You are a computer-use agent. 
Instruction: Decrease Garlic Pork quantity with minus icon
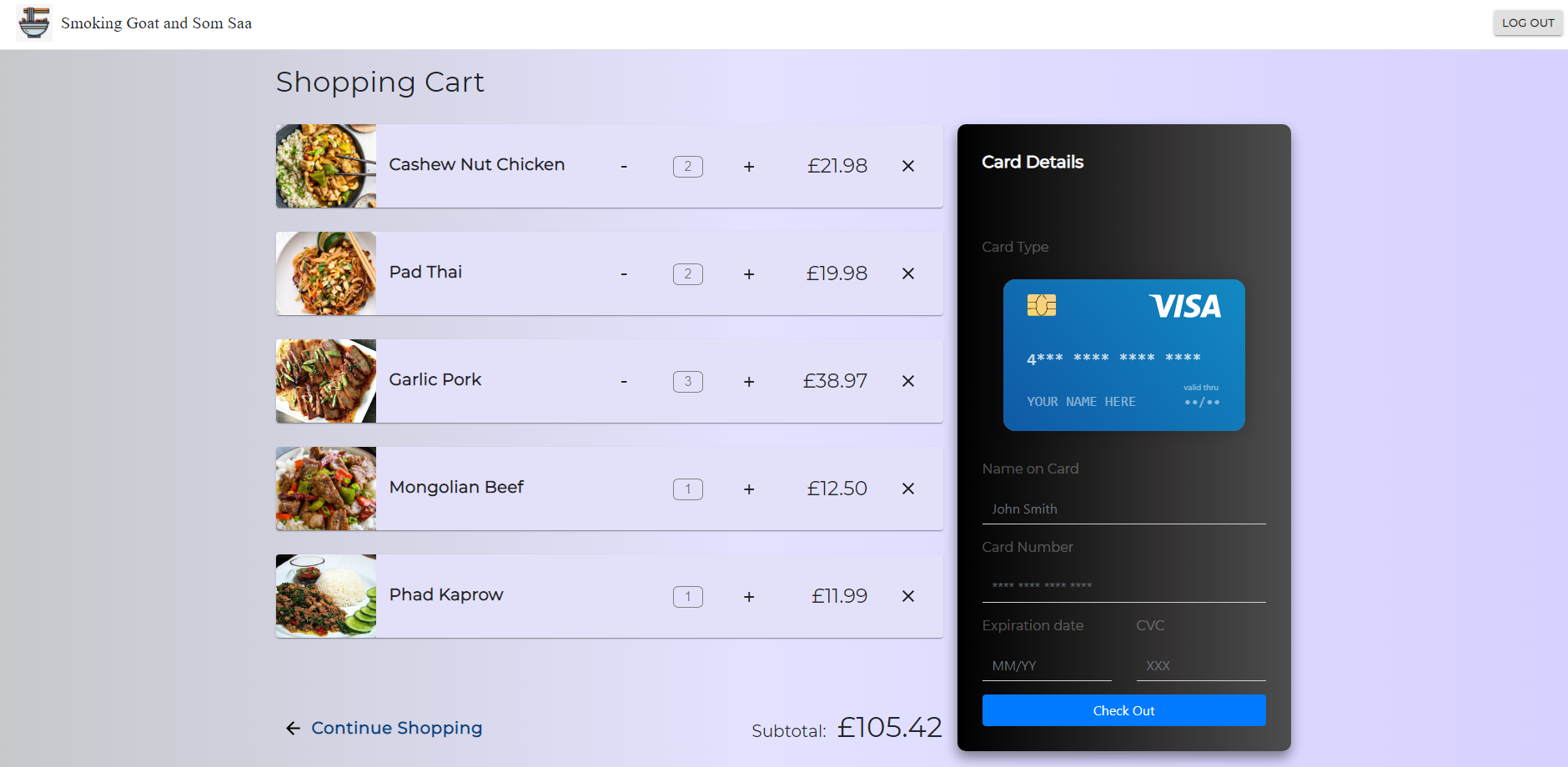[x=624, y=382]
